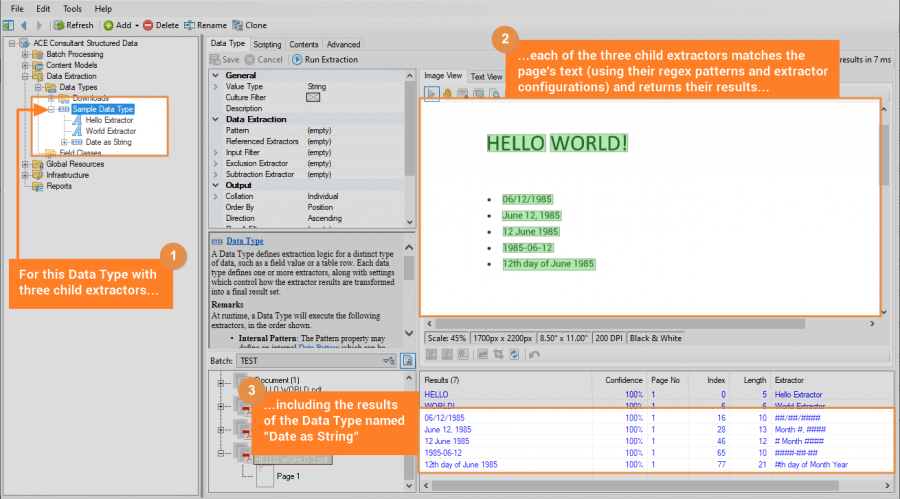Expand the Batch Processing tree node
The width and height of the screenshot is (900, 499).
[24, 54]
